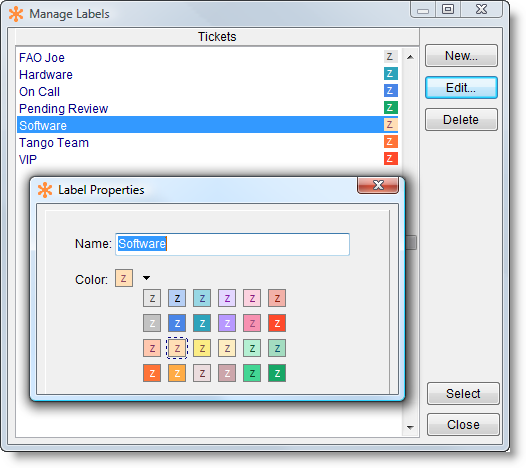Pick the bright red color swatch
This screenshot has width=526, height=468.
click(277, 323)
